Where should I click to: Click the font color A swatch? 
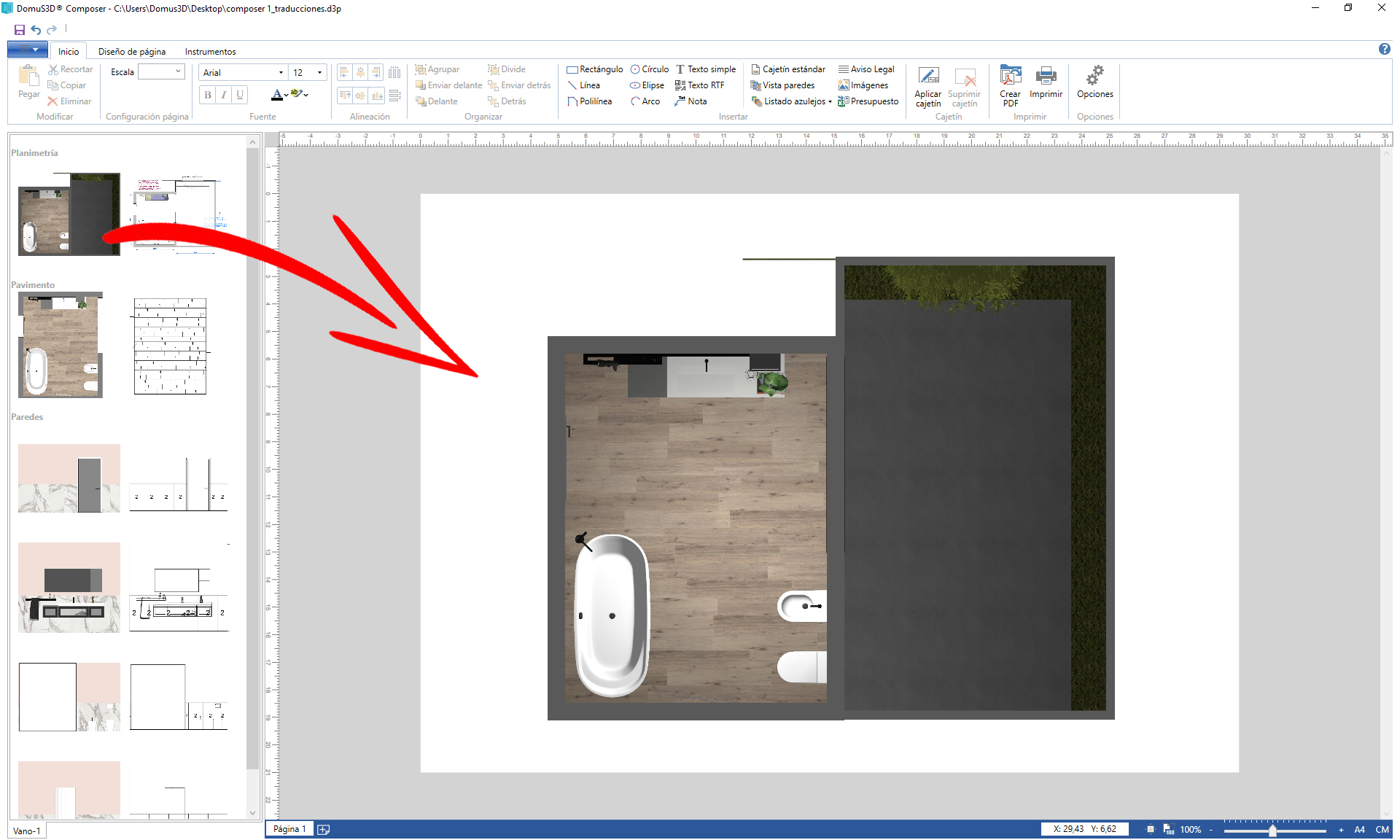(x=276, y=95)
